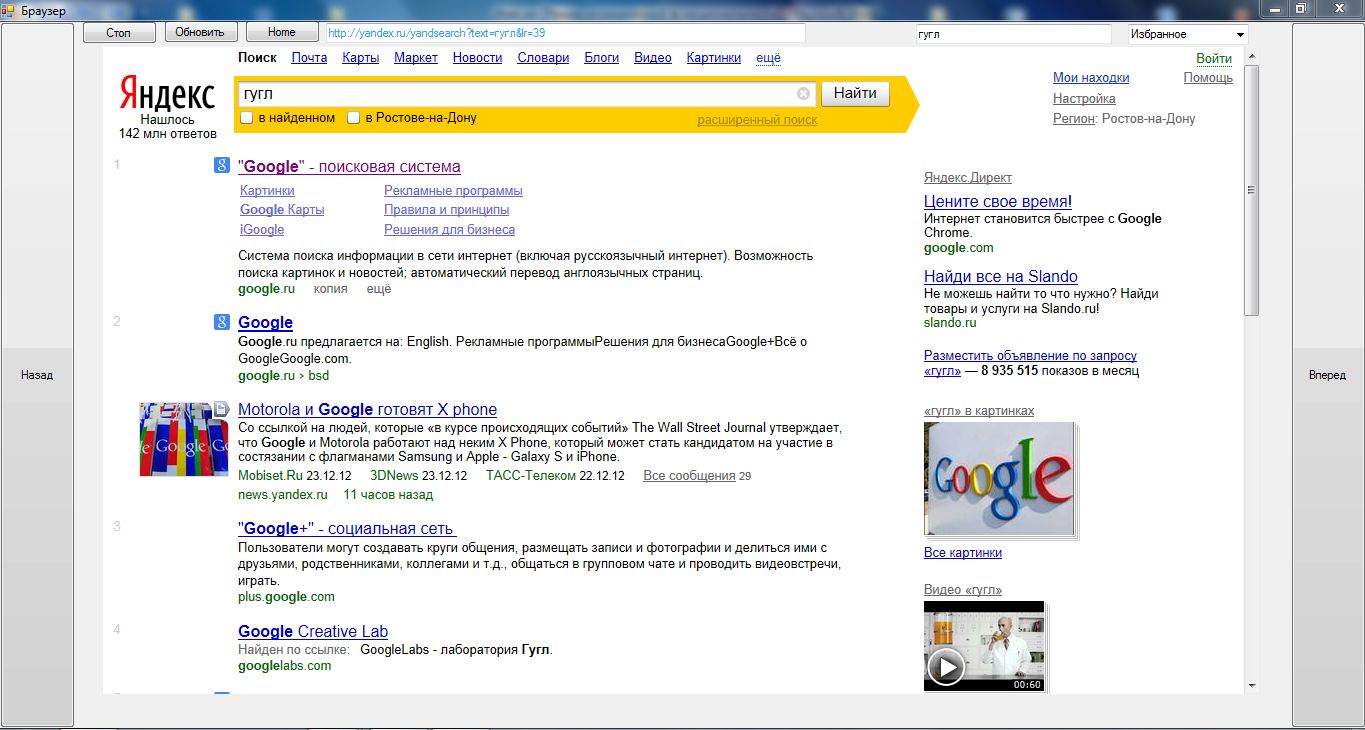Open the Картинки tab link
The height and width of the screenshot is (730, 1365).
tap(714, 58)
